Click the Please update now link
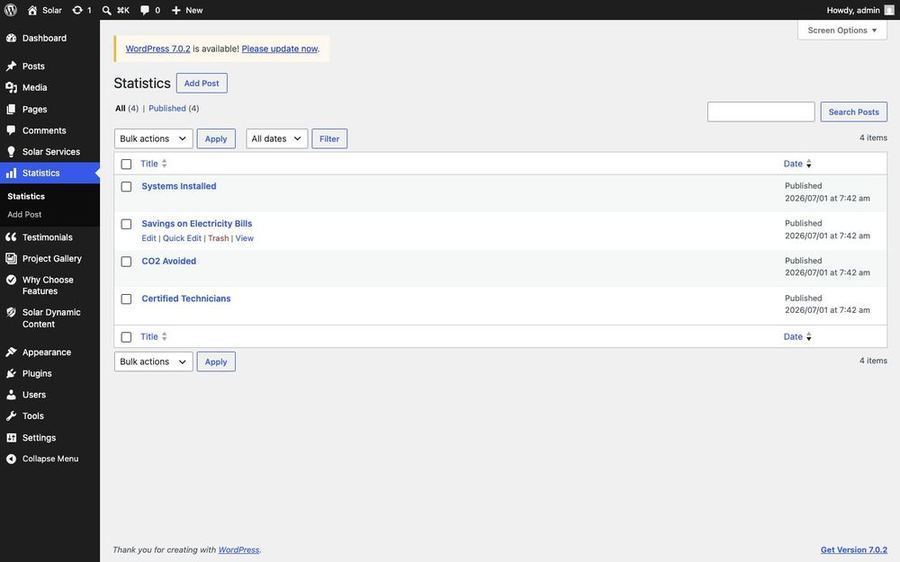 pos(280,49)
